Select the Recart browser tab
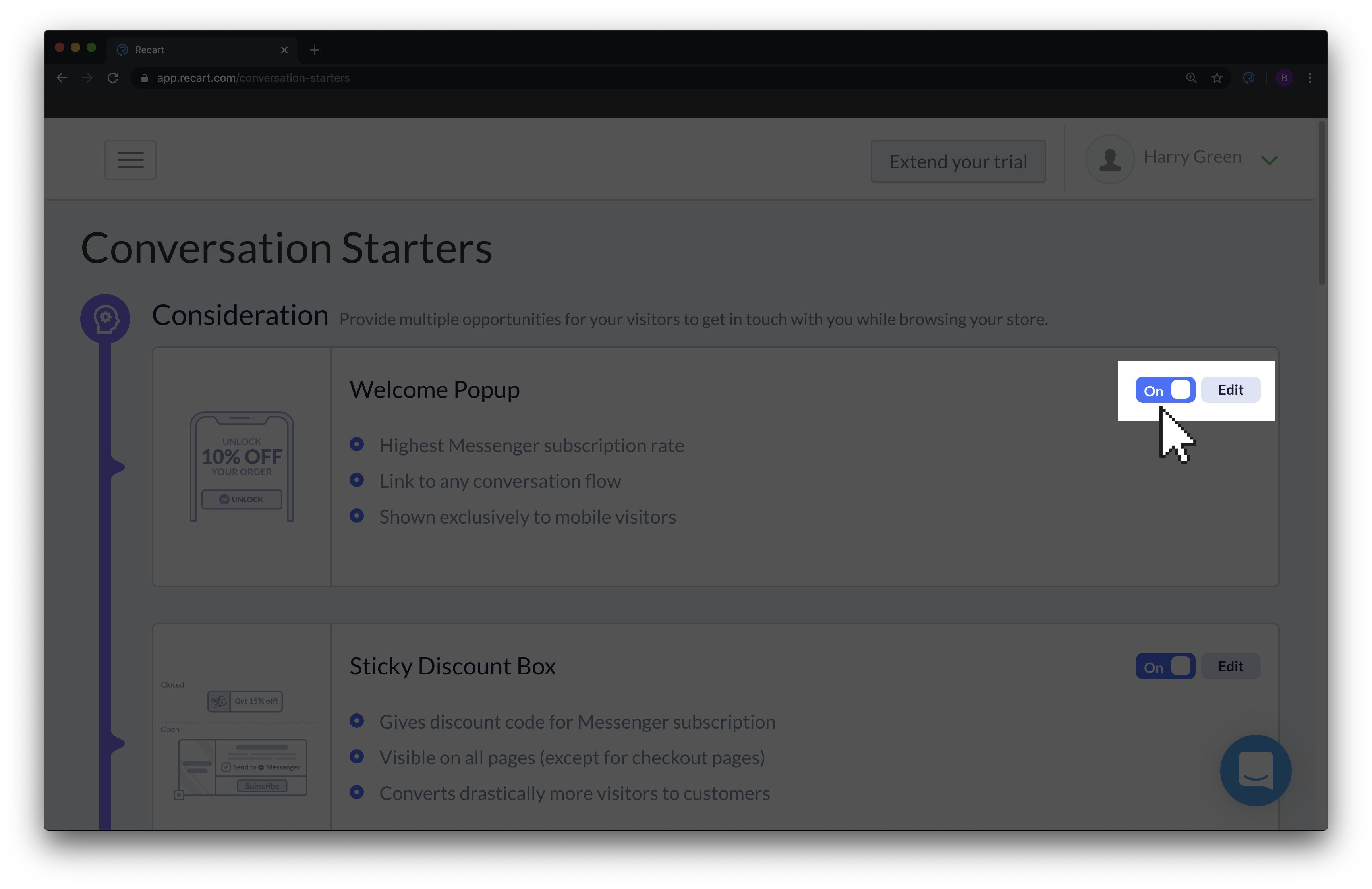The height and width of the screenshot is (889, 1372). (x=202, y=50)
